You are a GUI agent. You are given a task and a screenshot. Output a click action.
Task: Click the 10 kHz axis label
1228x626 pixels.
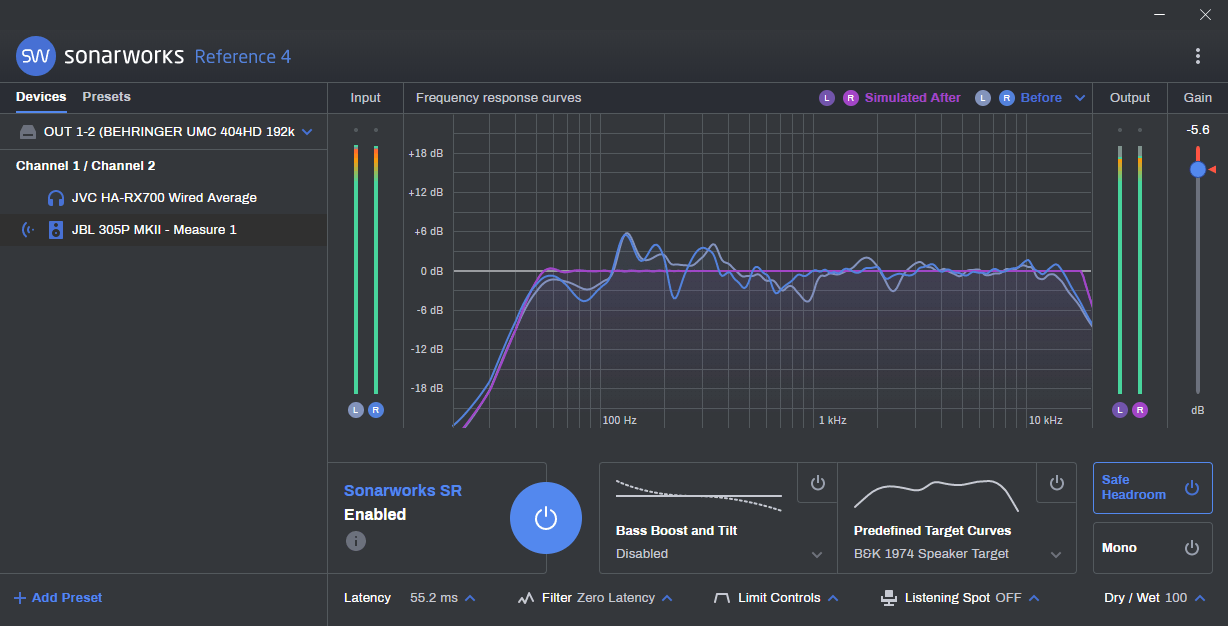tap(1046, 420)
